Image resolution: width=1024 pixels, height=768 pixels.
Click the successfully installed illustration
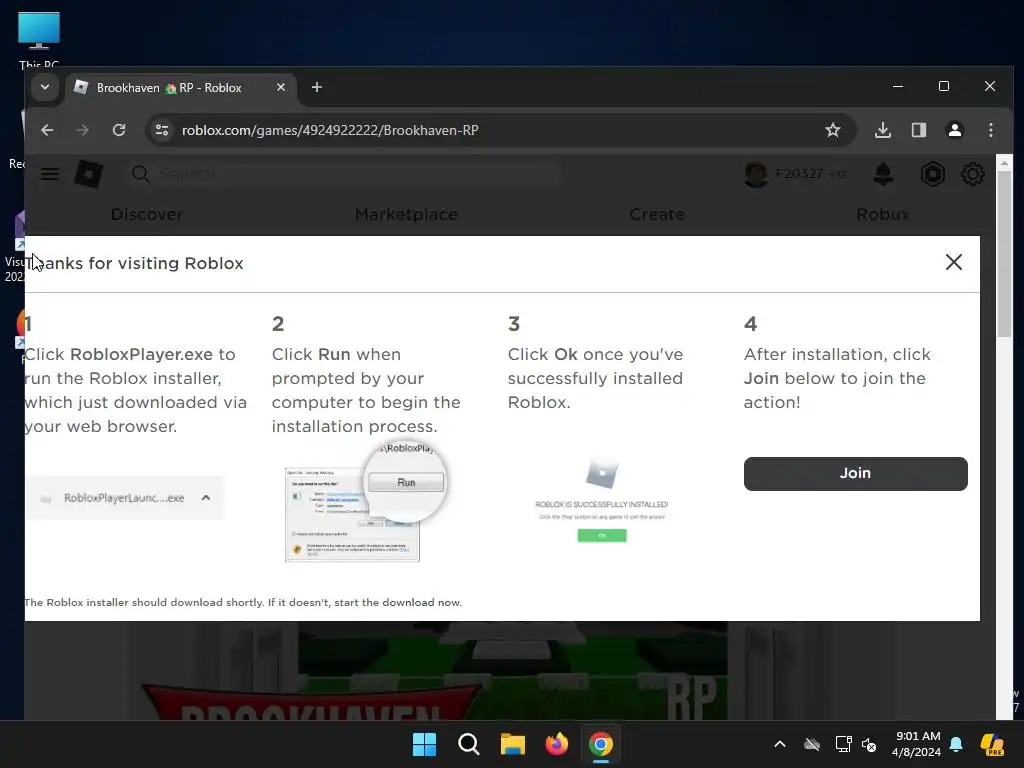(601, 501)
